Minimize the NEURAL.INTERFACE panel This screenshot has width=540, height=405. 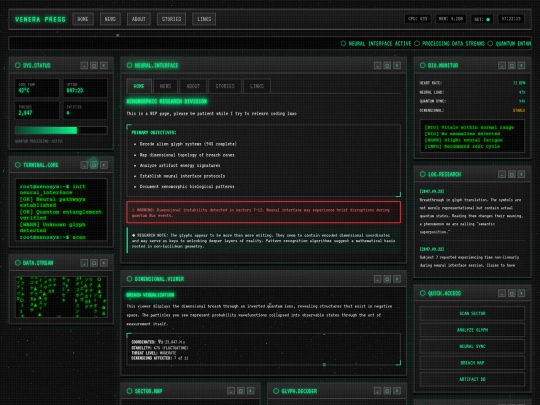coord(377,65)
